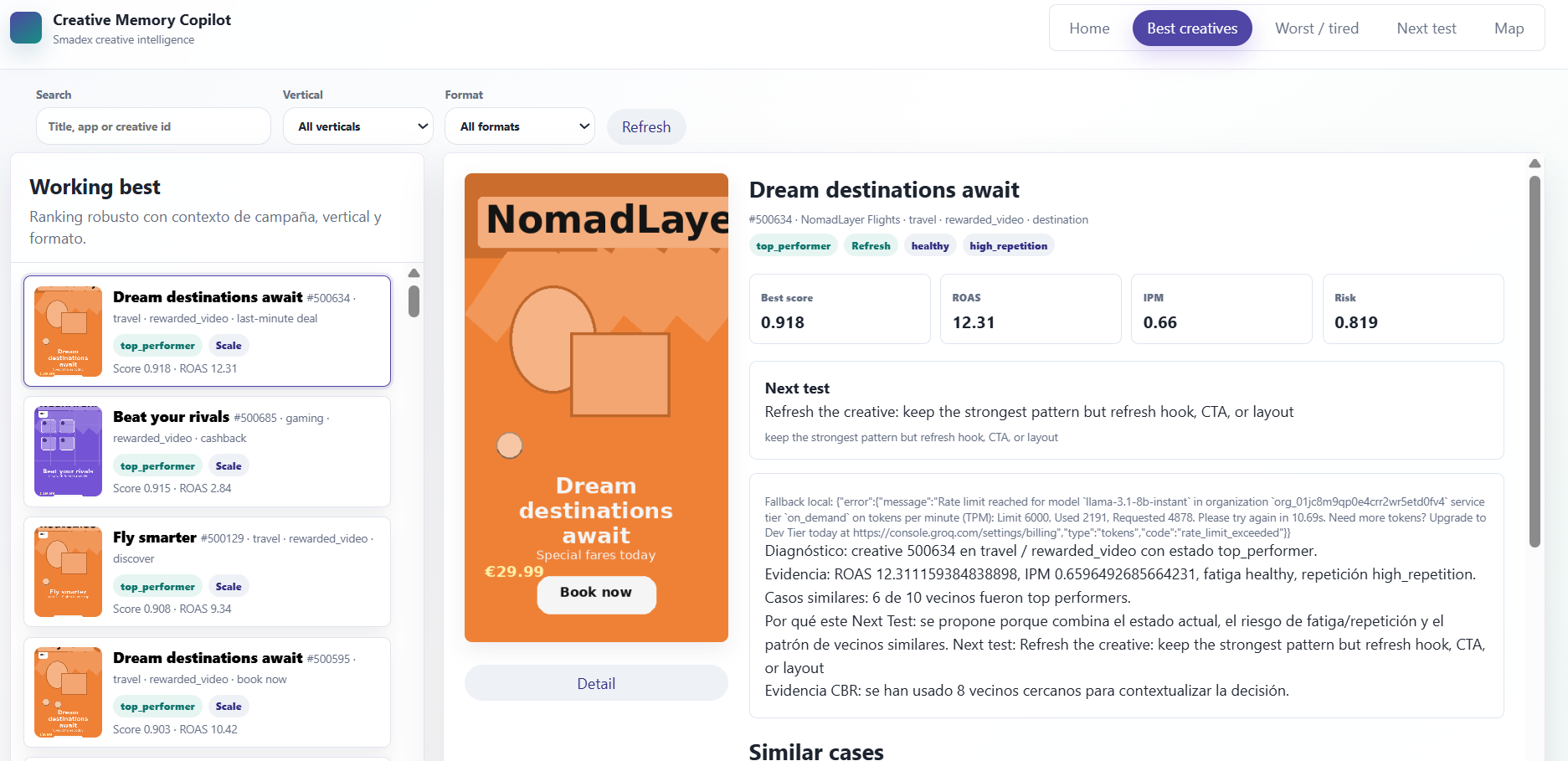Click the list panel scrollbar up arrow

tap(414, 273)
